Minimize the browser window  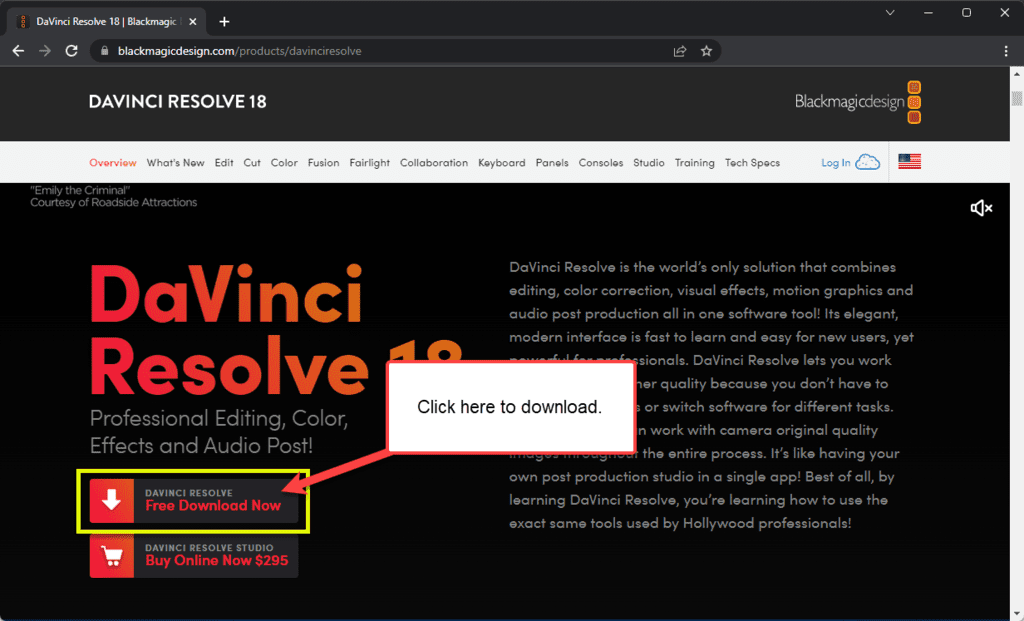[x=928, y=12]
